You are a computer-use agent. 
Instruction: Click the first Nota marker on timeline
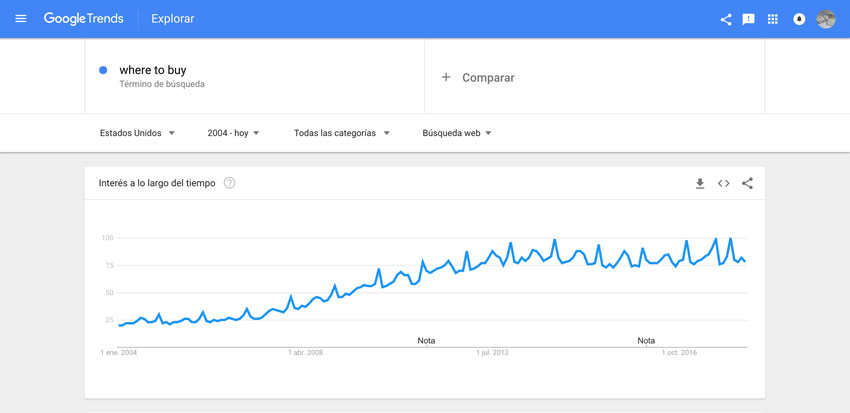426,341
